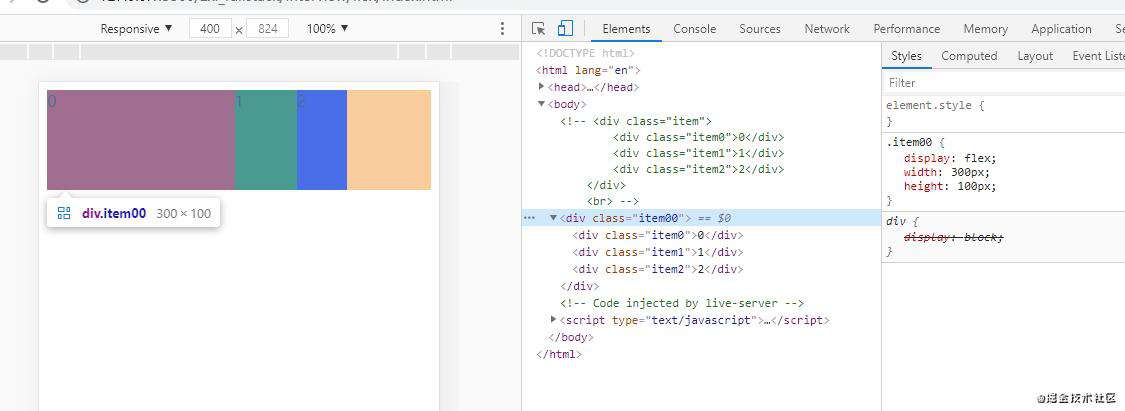This screenshot has height=411, width=1125.
Task: Click the viewport height field showing 824
Action: click(268, 29)
